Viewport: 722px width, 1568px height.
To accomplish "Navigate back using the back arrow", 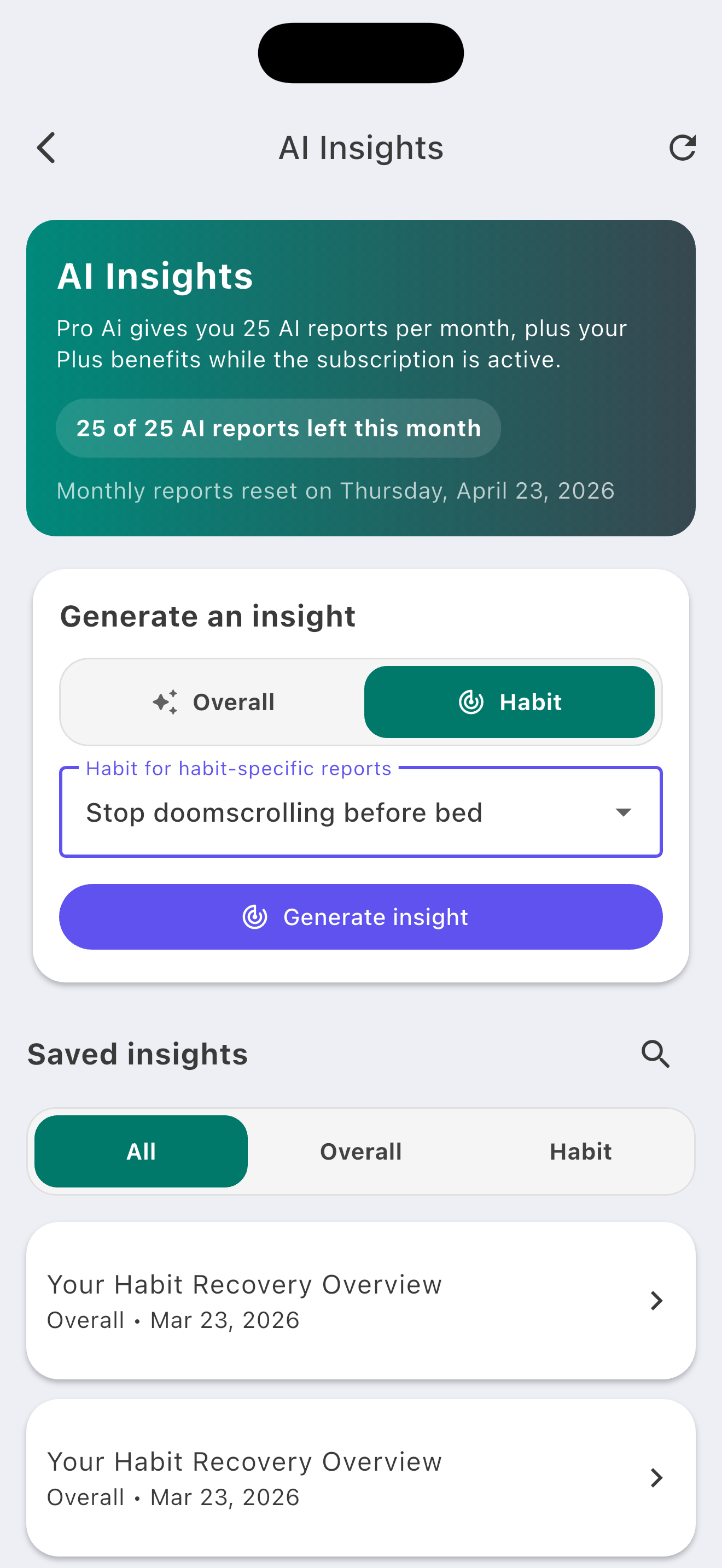I will (x=45, y=147).
